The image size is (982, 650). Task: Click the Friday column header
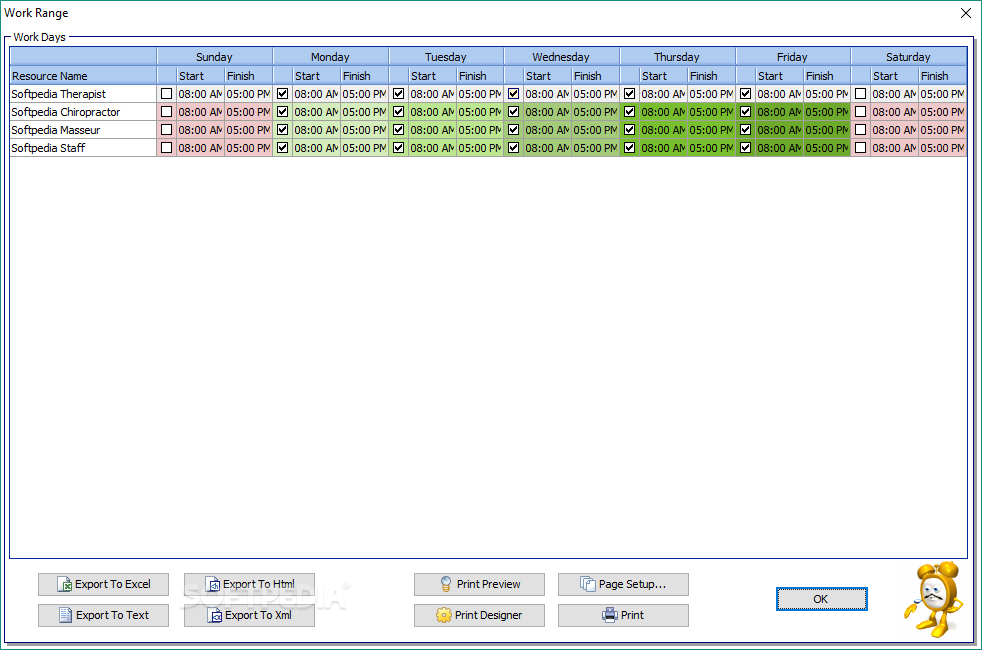click(x=793, y=56)
